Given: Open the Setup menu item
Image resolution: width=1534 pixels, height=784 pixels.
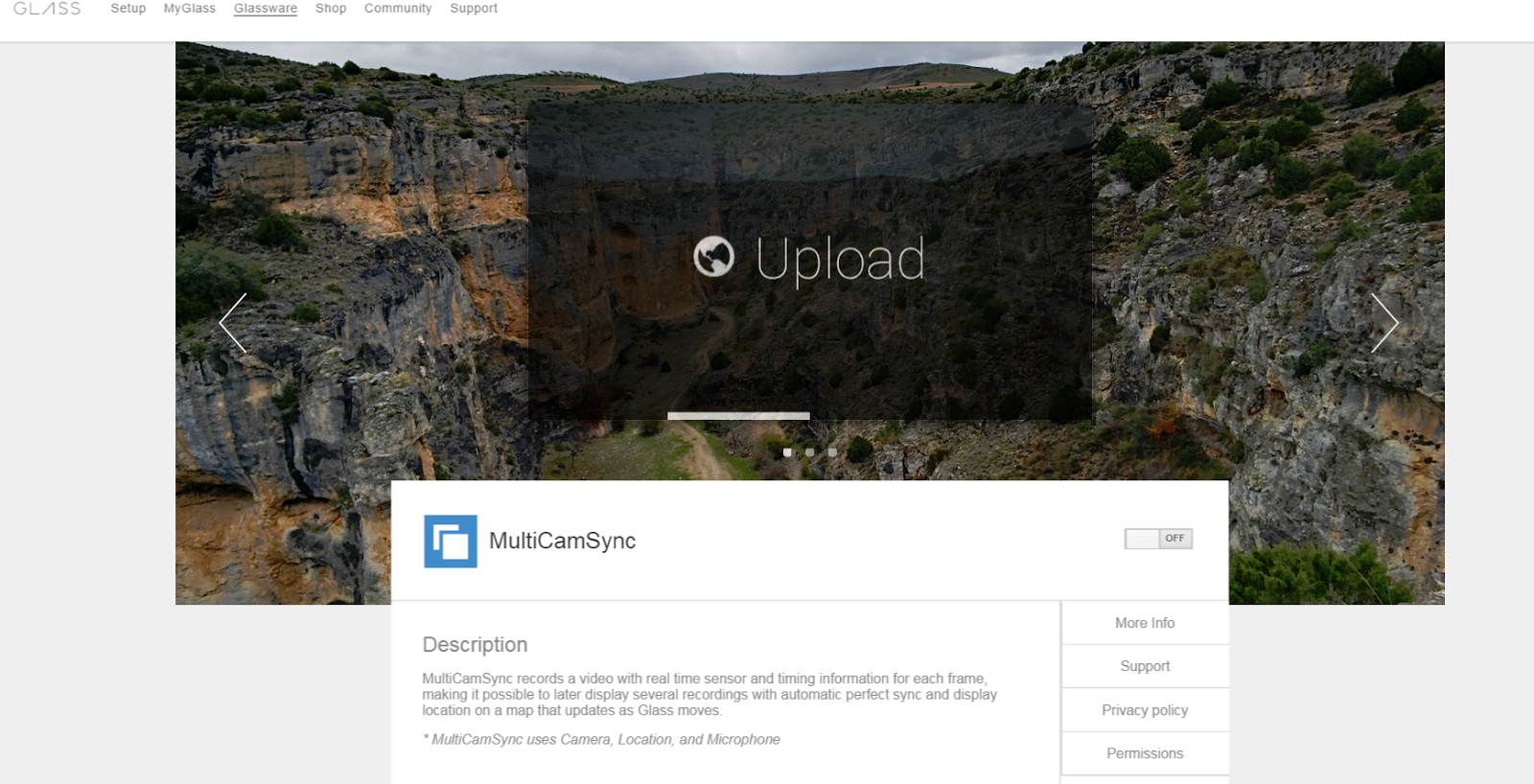Looking at the screenshot, I should point(128,9).
